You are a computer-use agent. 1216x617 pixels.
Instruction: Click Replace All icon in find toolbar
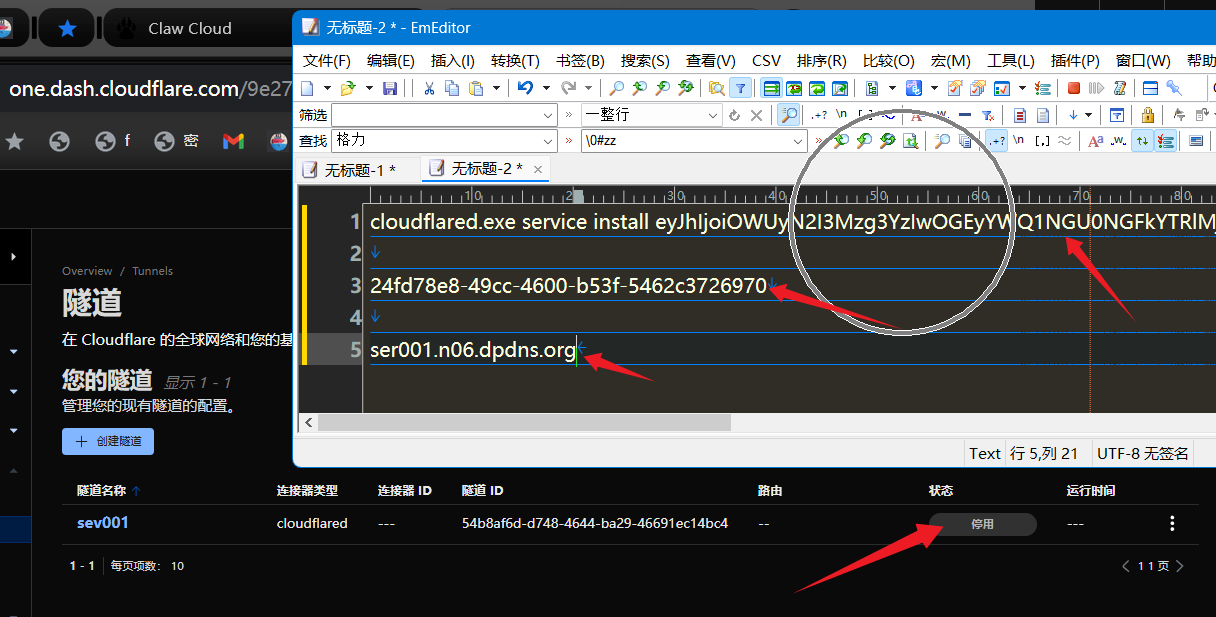point(911,141)
